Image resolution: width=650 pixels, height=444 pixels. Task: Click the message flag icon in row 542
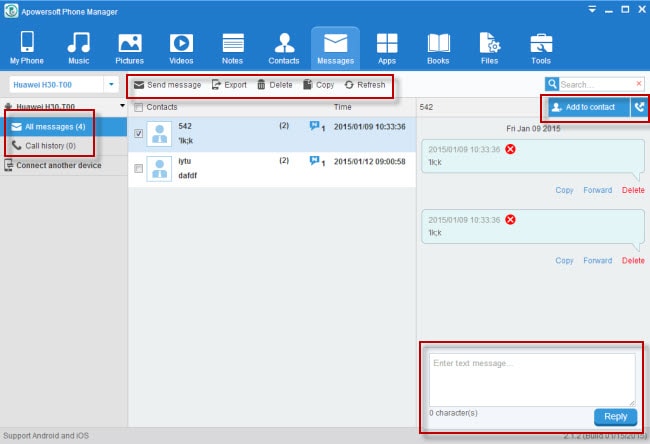(315, 126)
